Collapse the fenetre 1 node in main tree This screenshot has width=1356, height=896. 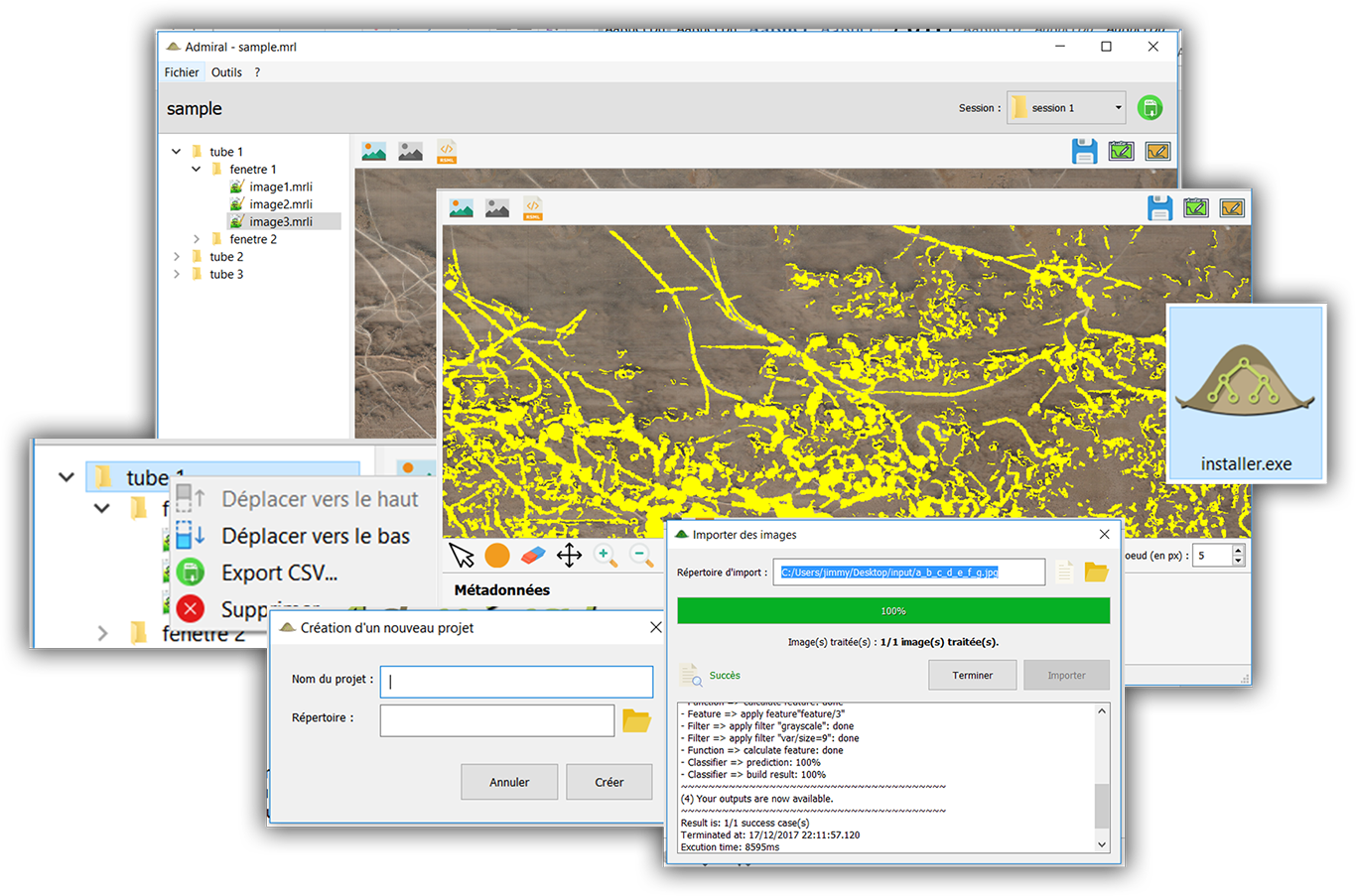[x=197, y=170]
